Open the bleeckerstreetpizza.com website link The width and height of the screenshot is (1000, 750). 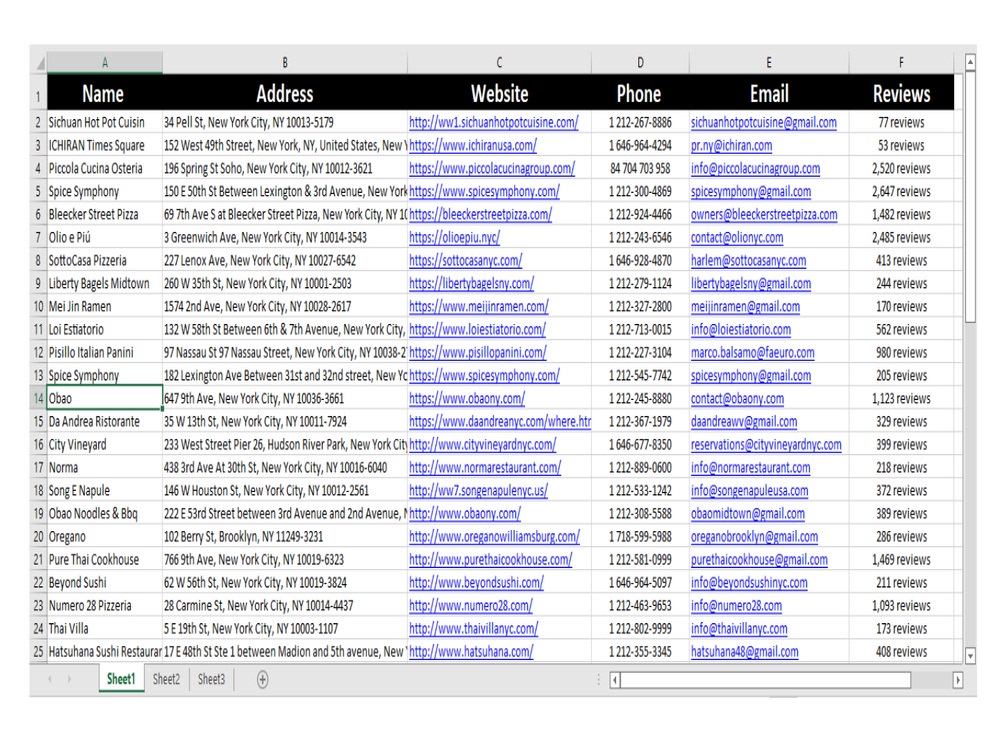point(480,214)
